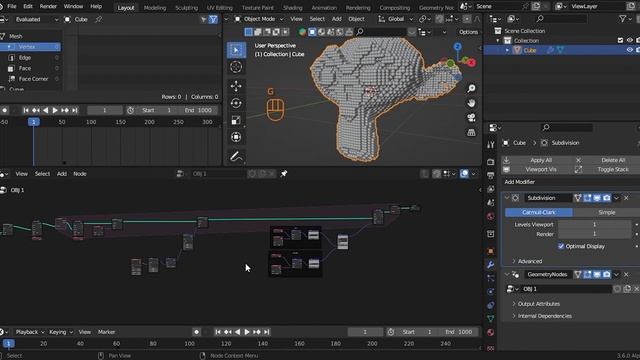Open the Render menu
The height and width of the screenshot is (360, 640).
pyautogui.click(x=48, y=7)
